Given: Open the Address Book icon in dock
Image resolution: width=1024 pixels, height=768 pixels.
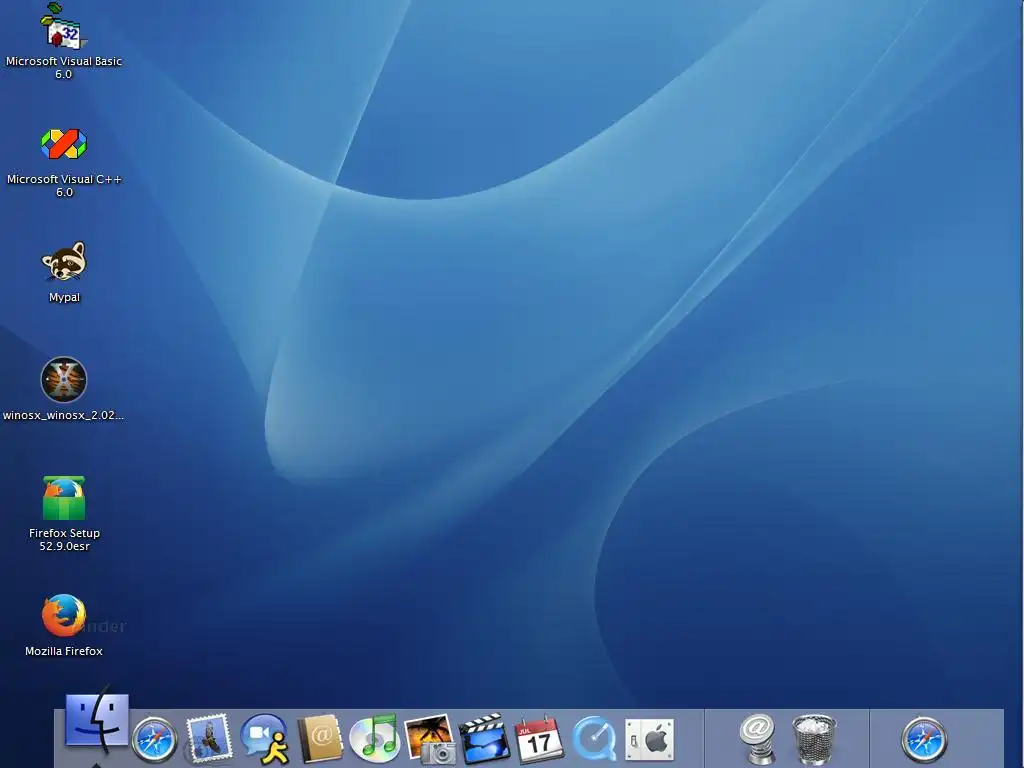Looking at the screenshot, I should (320, 739).
